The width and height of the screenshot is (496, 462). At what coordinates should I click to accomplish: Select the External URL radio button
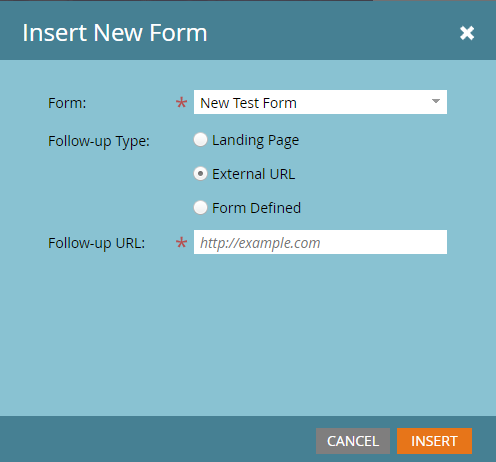tap(200, 174)
